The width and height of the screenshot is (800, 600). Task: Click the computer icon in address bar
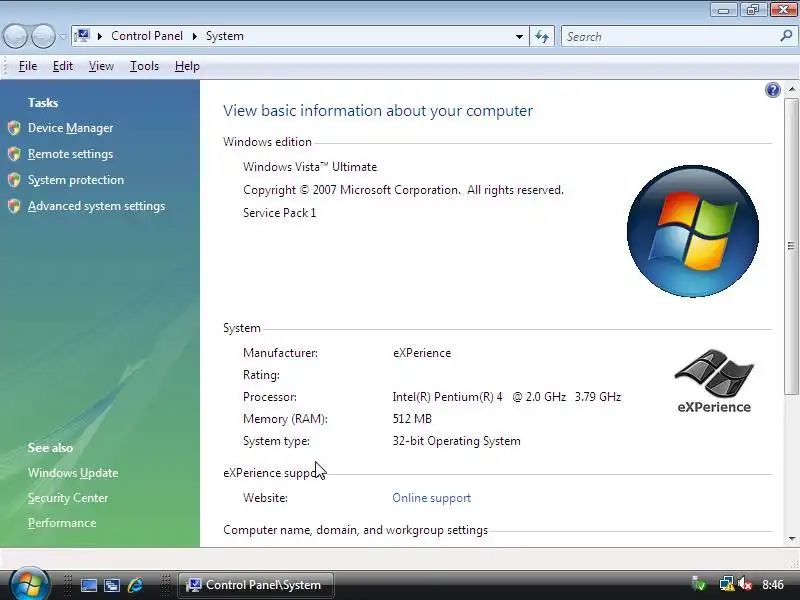(82, 36)
